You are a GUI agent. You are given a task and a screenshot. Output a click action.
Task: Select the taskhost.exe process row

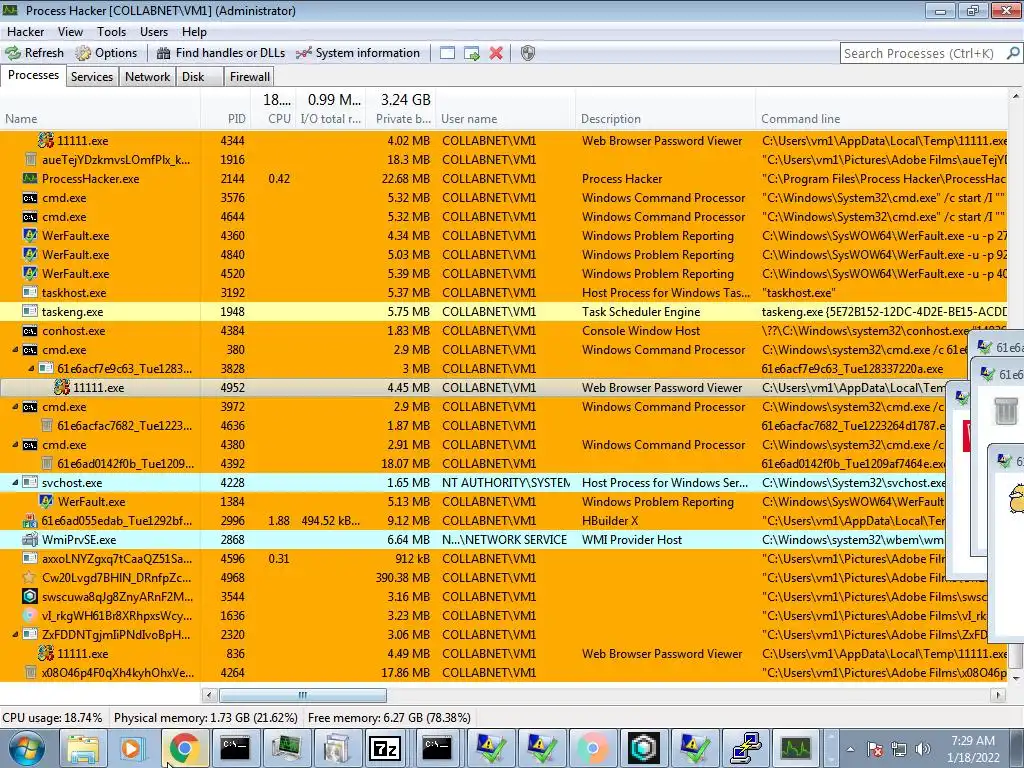504,293
